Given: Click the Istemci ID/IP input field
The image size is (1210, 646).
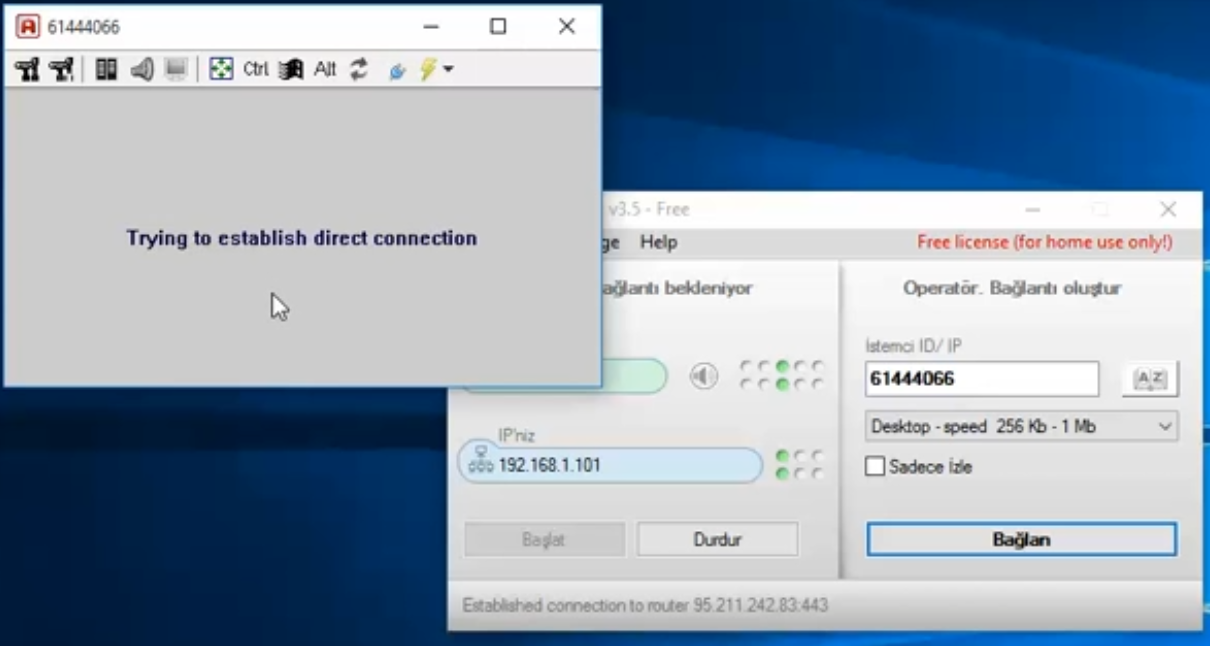Looking at the screenshot, I should pos(981,379).
